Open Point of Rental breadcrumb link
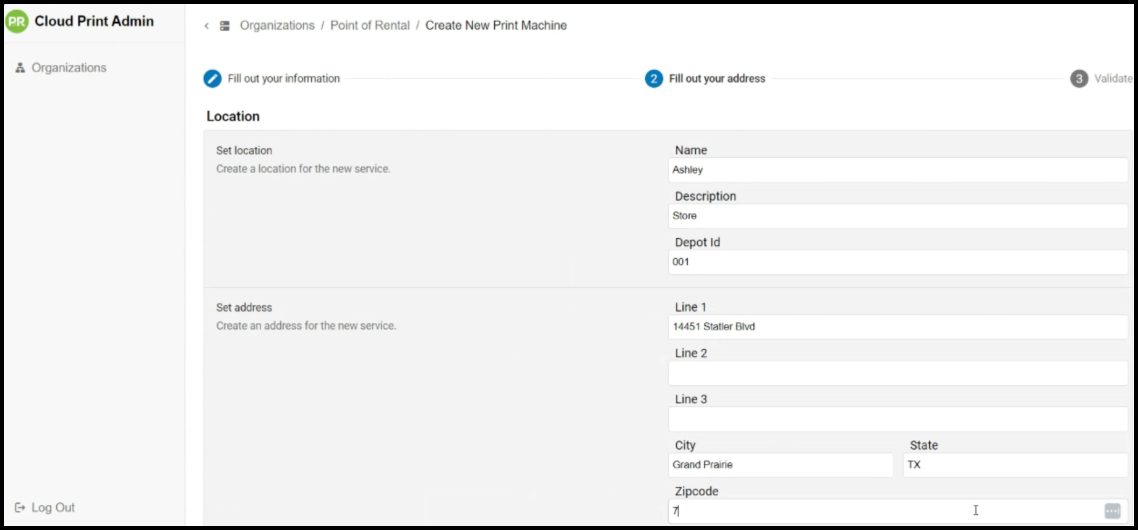Viewport: 1138px width, 530px height. point(370,26)
